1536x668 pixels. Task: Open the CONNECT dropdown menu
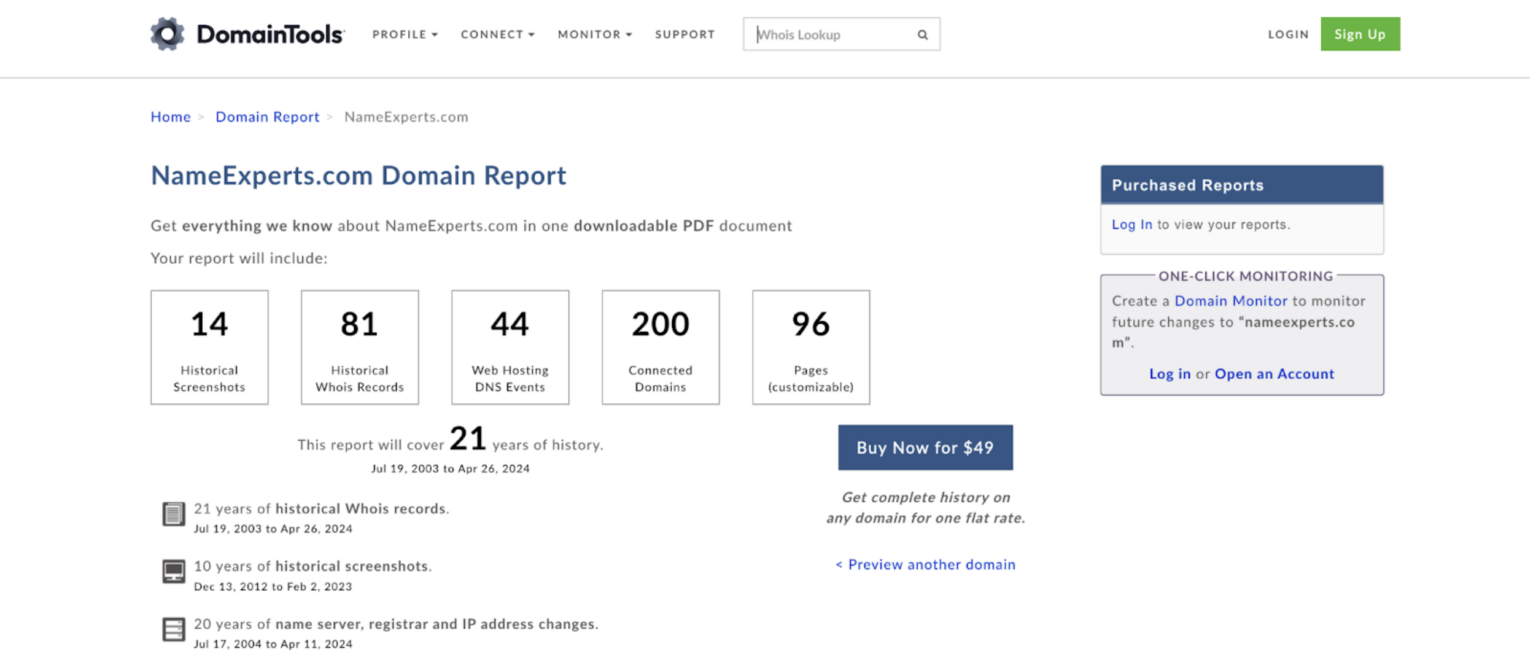pos(498,34)
